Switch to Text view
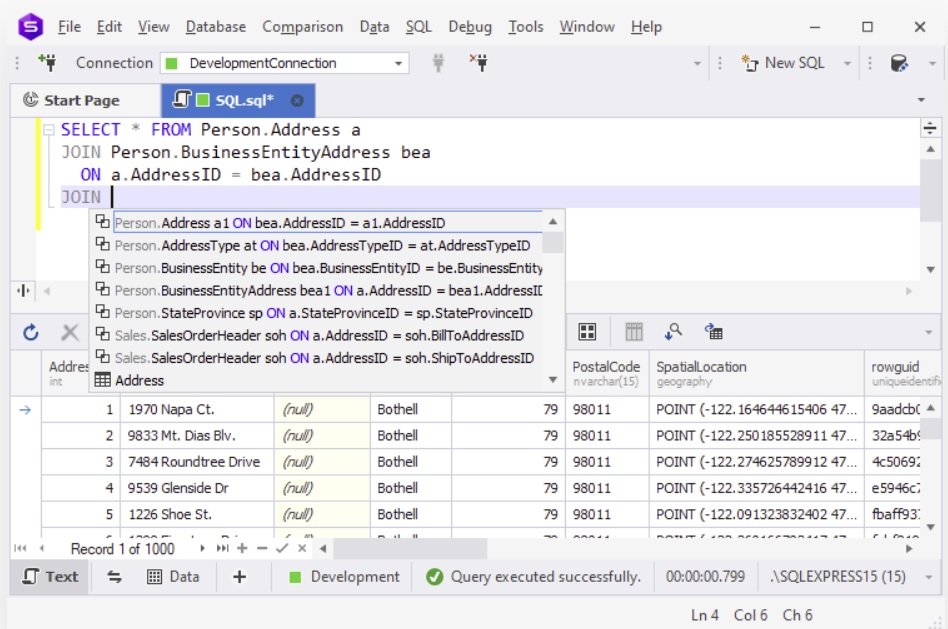 click(x=51, y=577)
